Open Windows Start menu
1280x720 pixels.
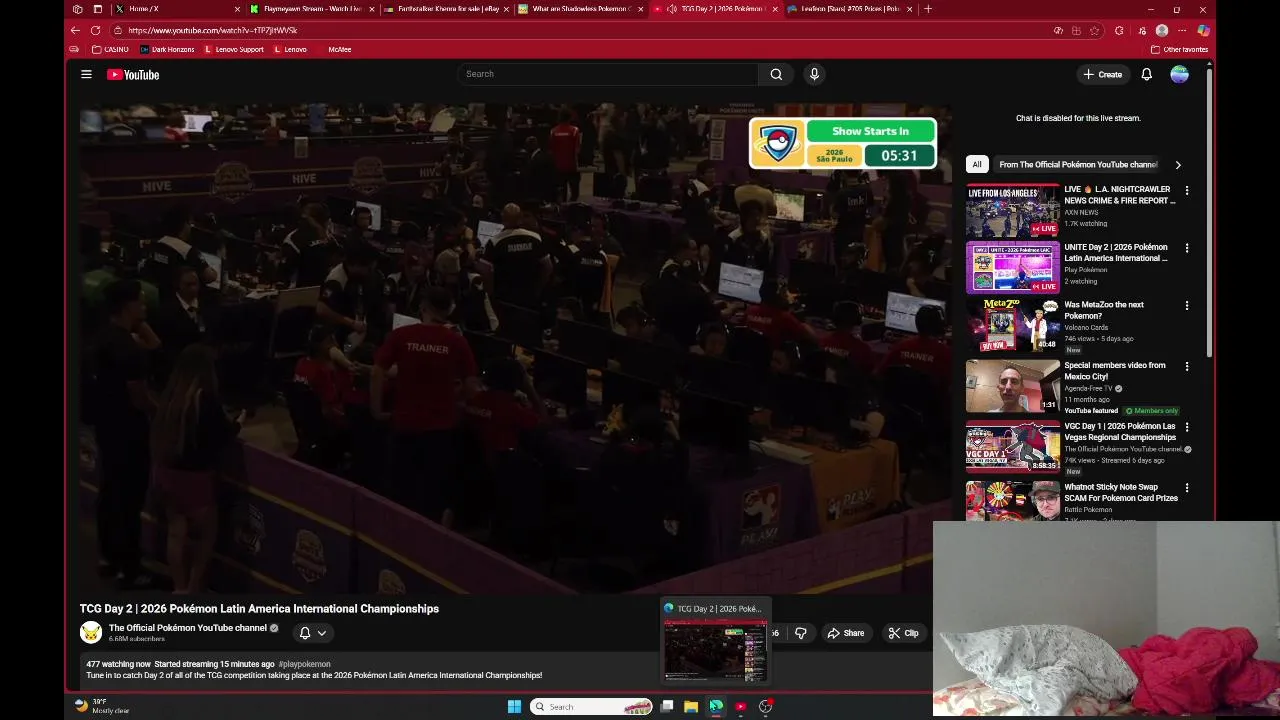pyautogui.click(x=514, y=707)
